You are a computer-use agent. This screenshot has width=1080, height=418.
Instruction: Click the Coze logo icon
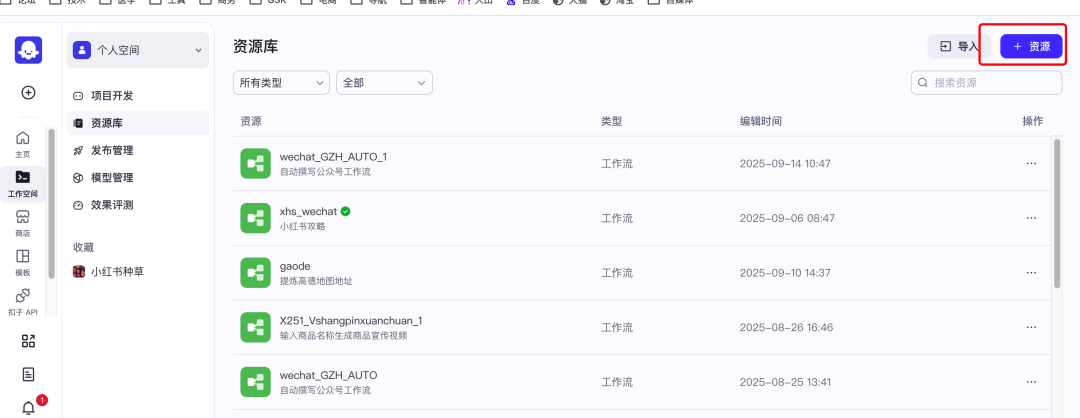click(x=28, y=50)
